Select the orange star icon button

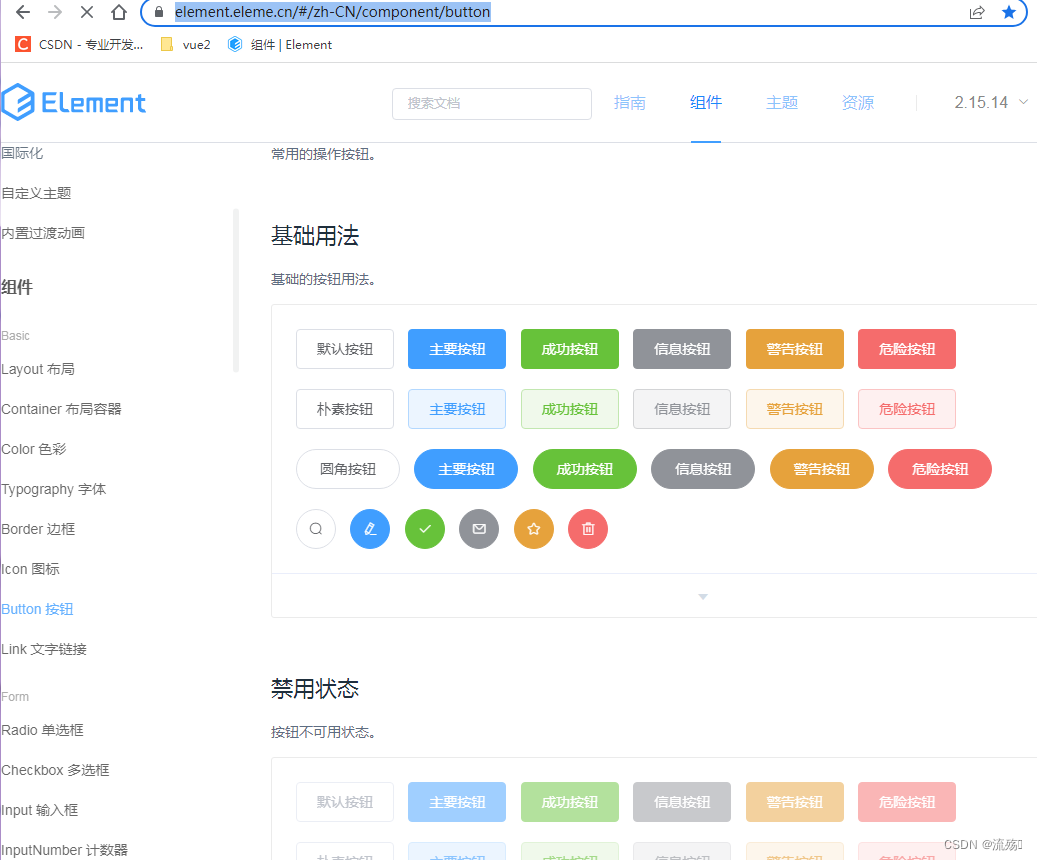pyautogui.click(x=533, y=529)
